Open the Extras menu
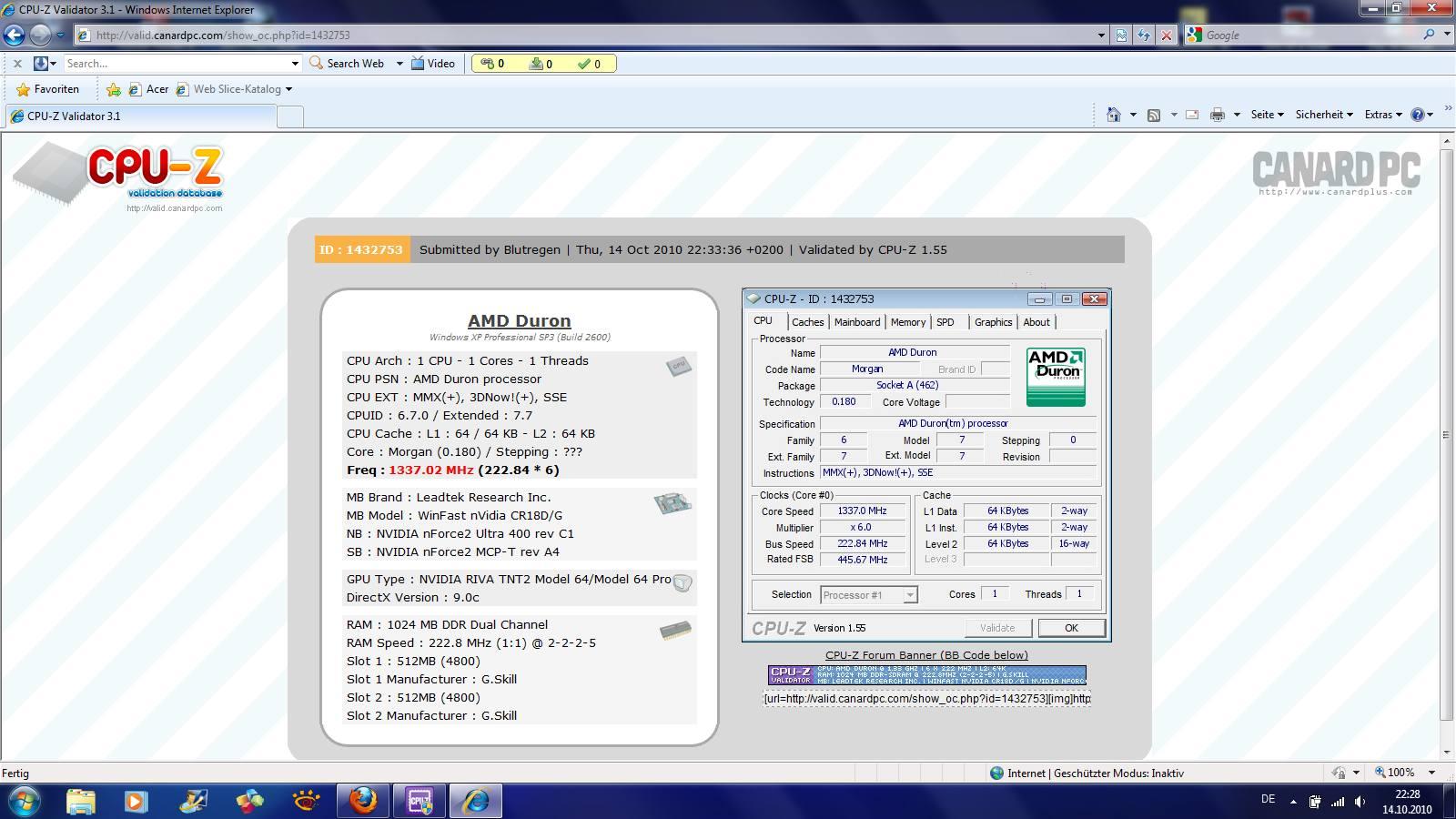Viewport: 1456px width, 819px height. click(x=1383, y=115)
